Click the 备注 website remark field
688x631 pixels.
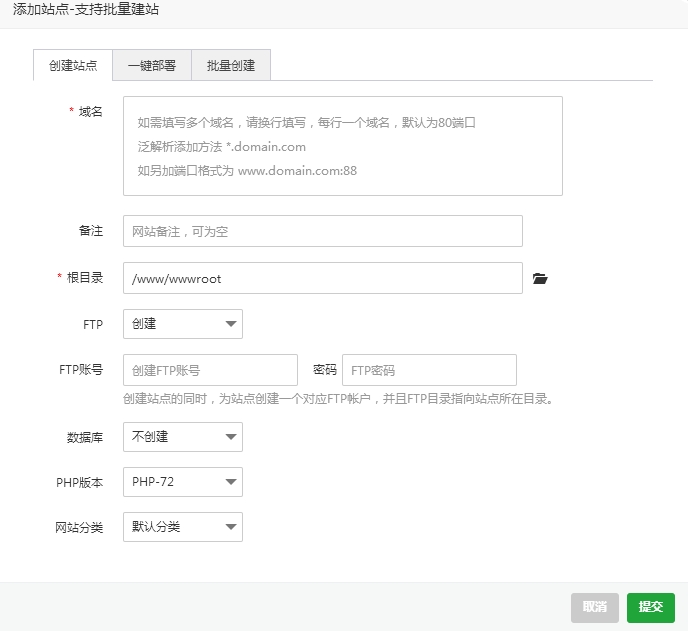click(322, 231)
